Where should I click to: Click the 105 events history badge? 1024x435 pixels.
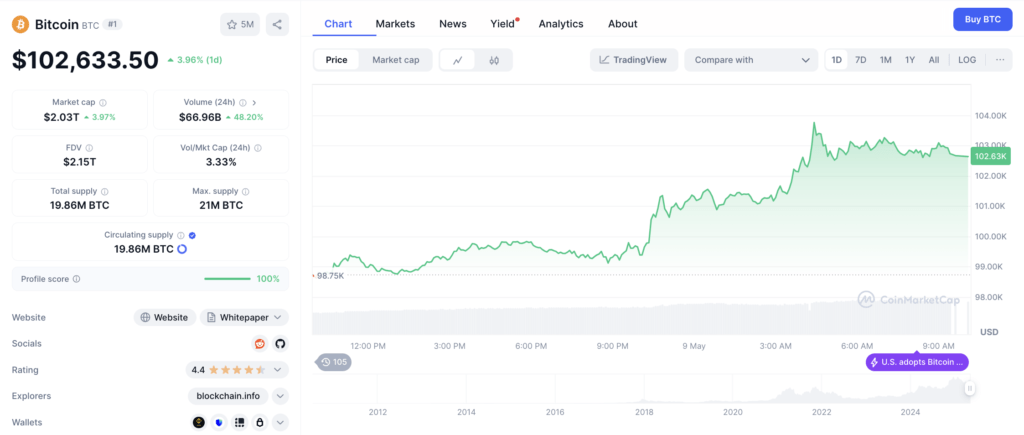click(334, 362)
